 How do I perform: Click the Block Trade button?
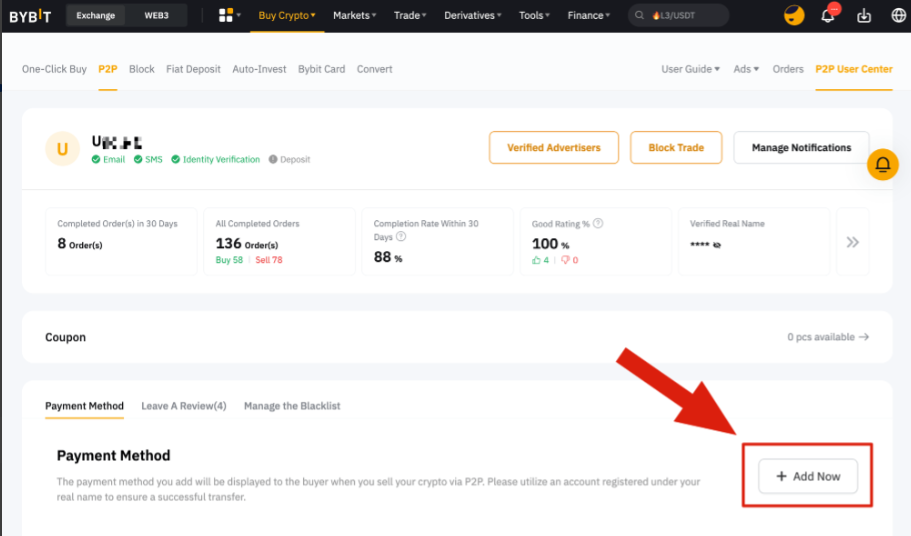(x=676, y=148)
